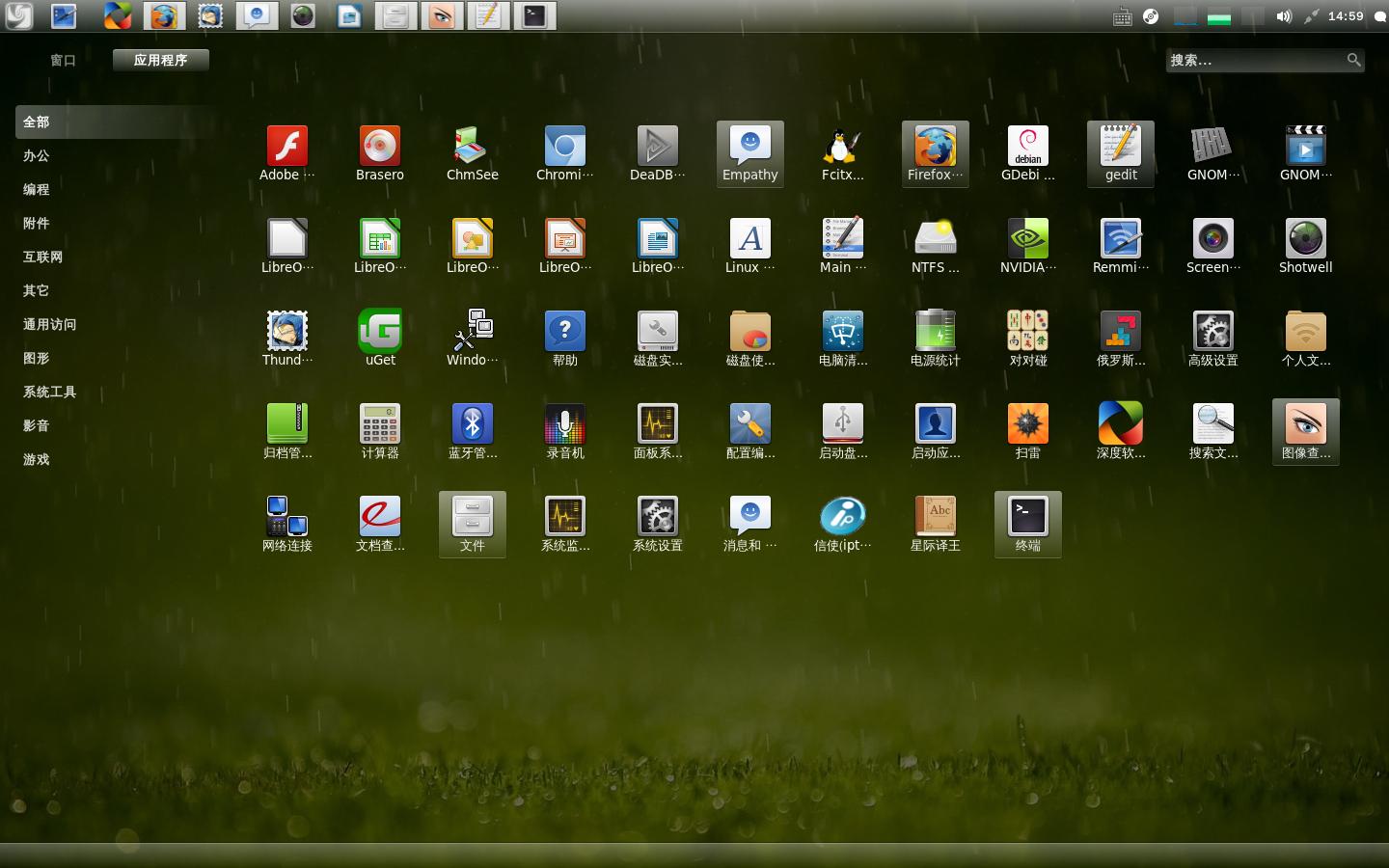1389x868 pixels.
Task: Open Brasero disc burner
Action: point(380,153)
